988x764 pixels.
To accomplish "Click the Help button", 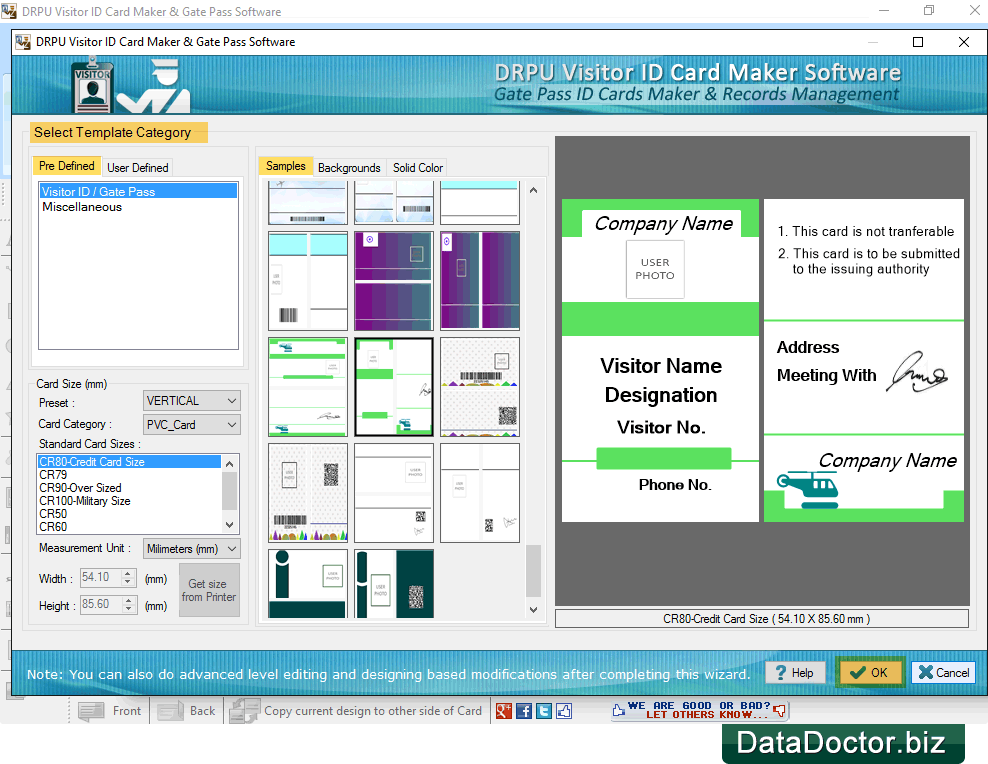I will coord(795,673).
